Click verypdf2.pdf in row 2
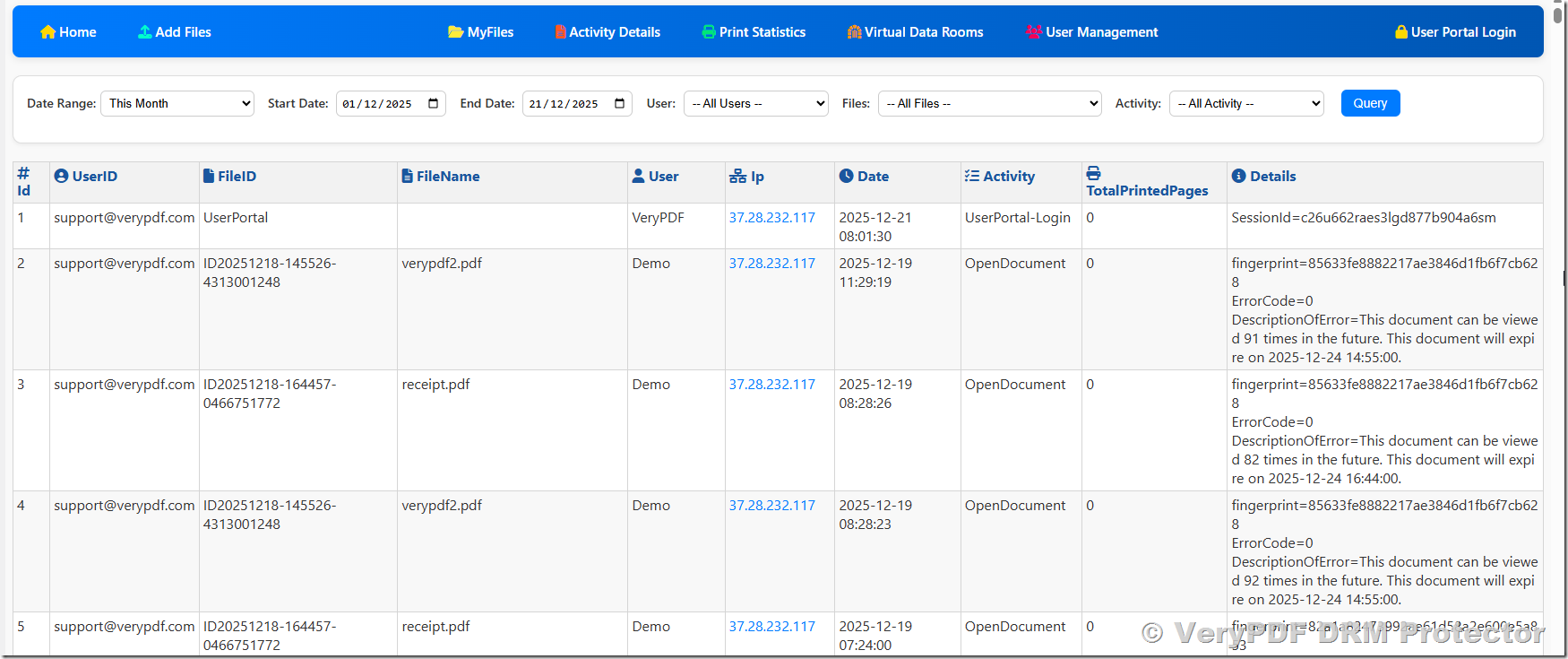 (442, 264)
